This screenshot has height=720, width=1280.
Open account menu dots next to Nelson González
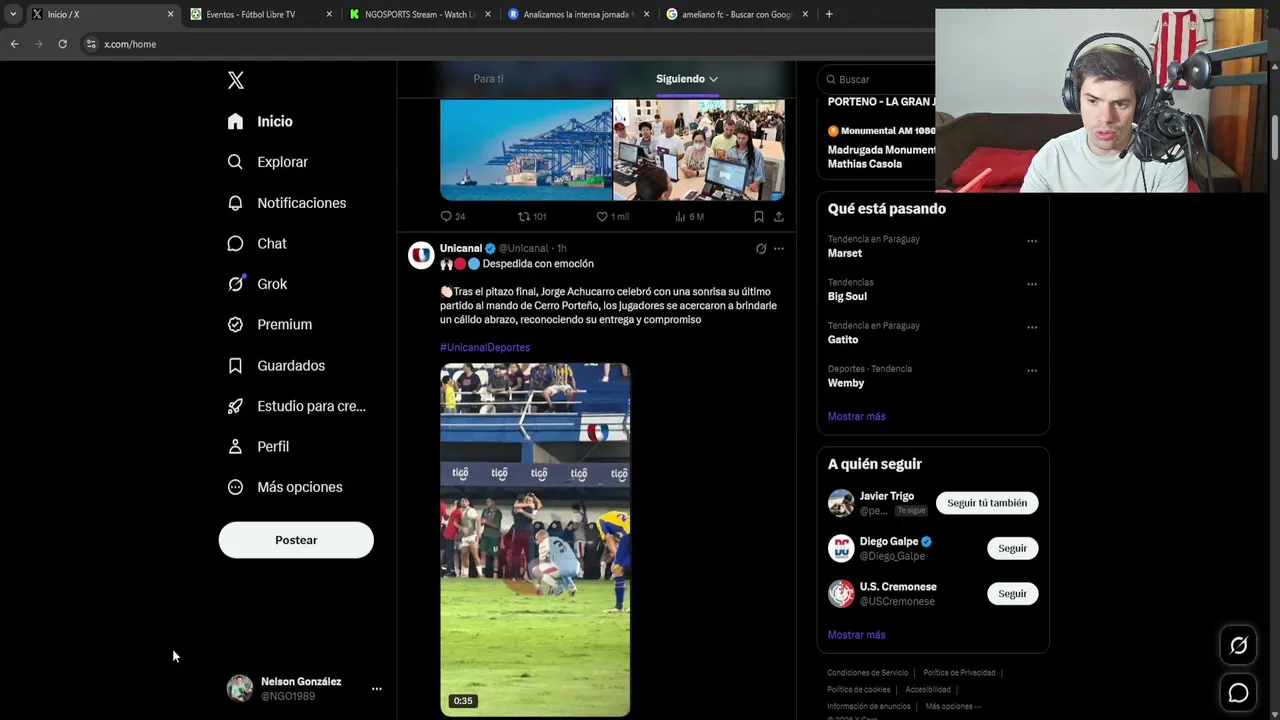click(x=377, y=689)
